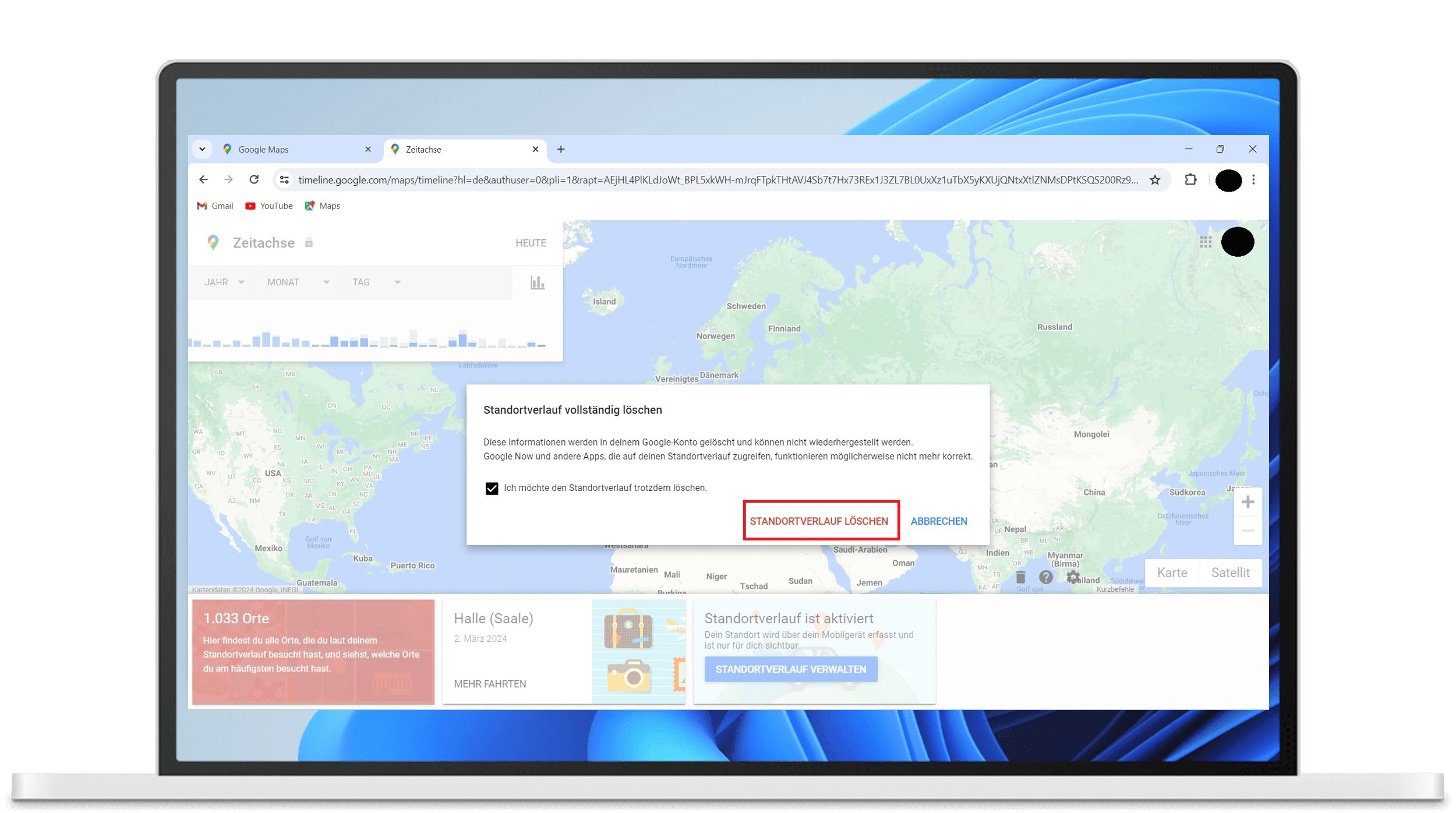1456x813 pixels.
Task: Open the settings gear on map
Action: point(1072,577)
